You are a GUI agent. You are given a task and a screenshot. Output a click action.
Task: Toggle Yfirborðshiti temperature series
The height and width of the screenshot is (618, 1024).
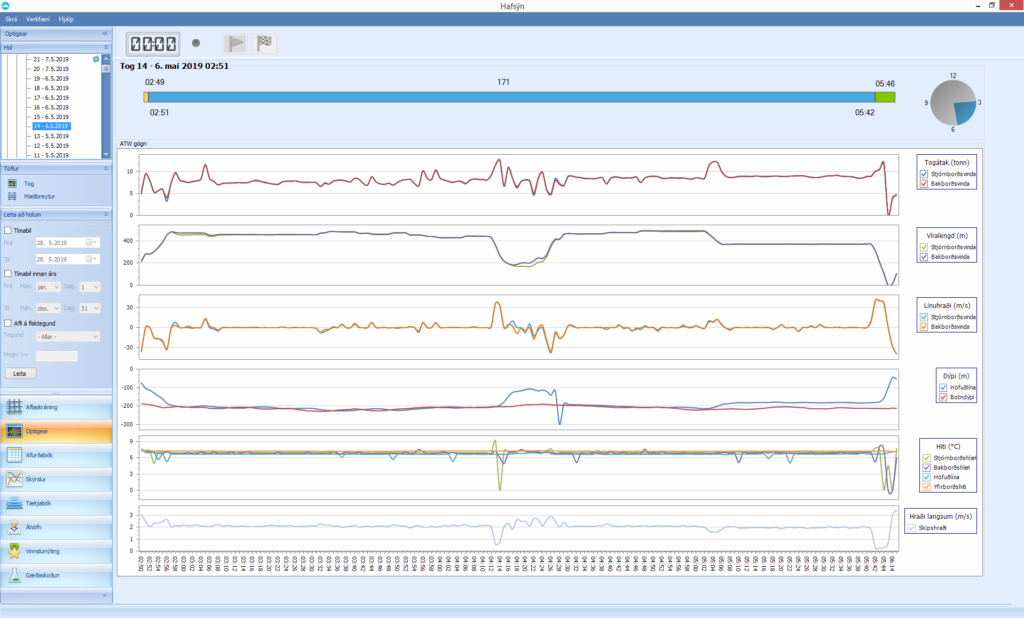tap(927, 487)
